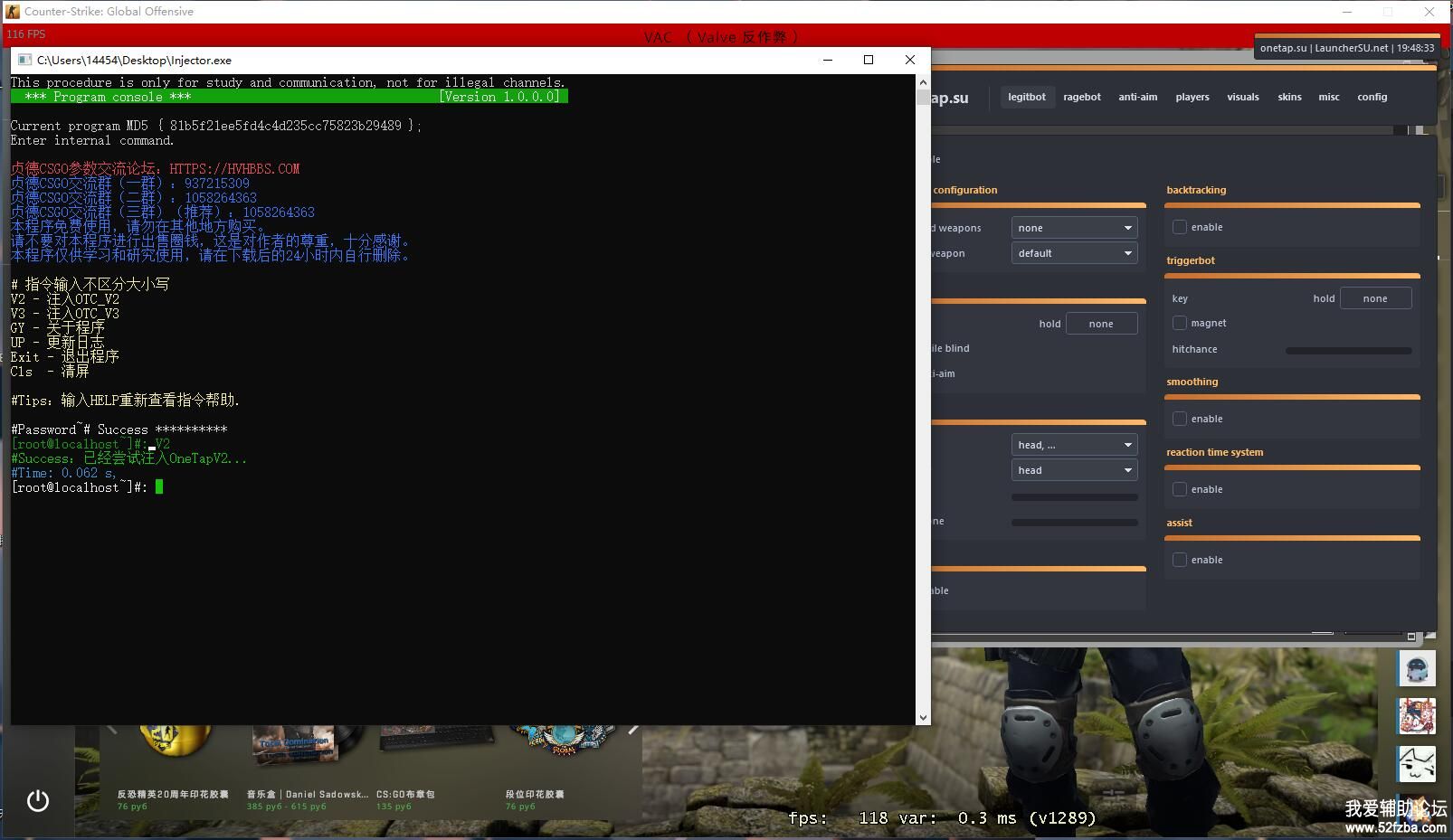Adjust the triggerbot hitchance slider
The width and height of the screenshot is (1453, 840).
point(1348,351)
